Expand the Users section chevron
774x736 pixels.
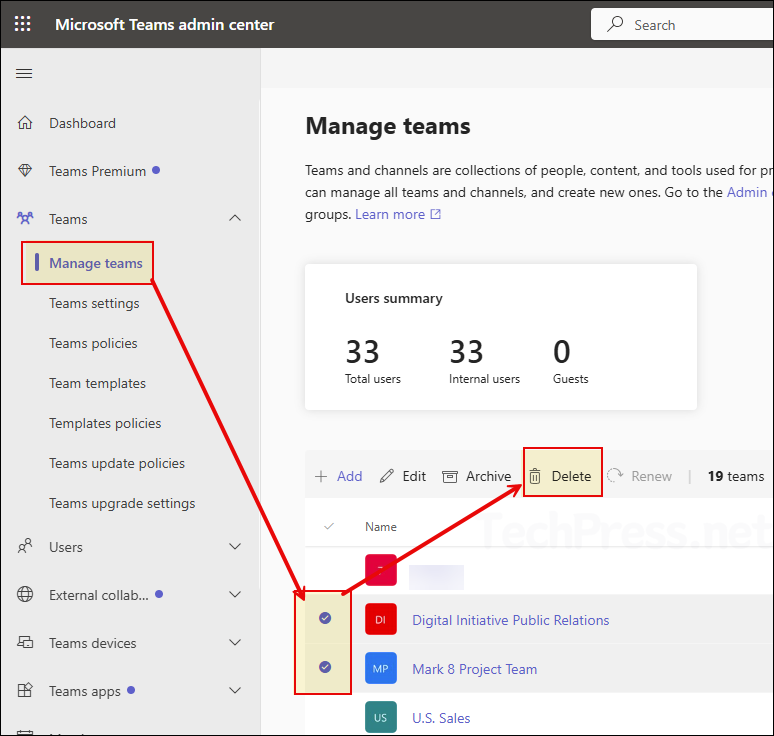(235, 546)
